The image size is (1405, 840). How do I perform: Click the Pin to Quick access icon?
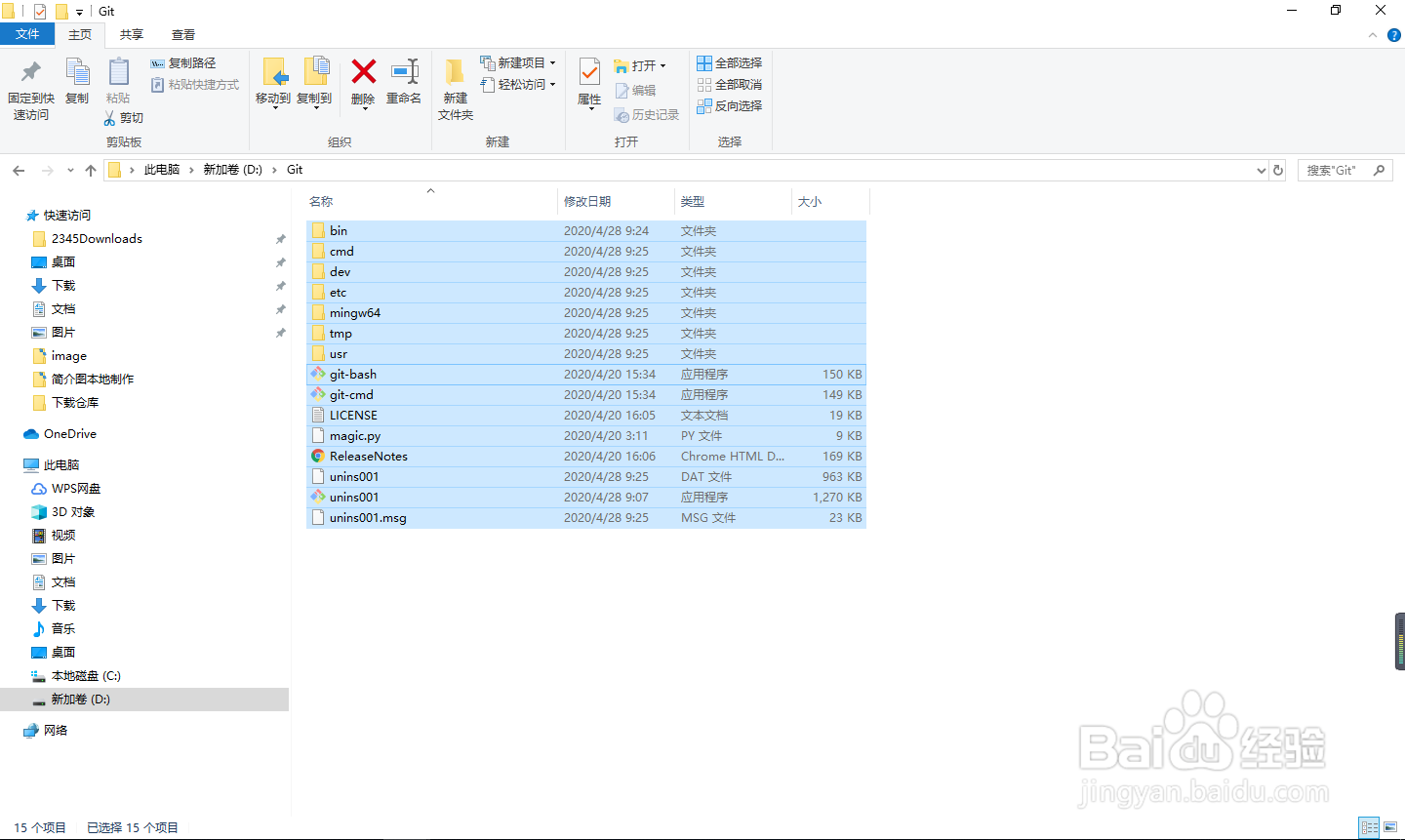click(x=30, y=72)
